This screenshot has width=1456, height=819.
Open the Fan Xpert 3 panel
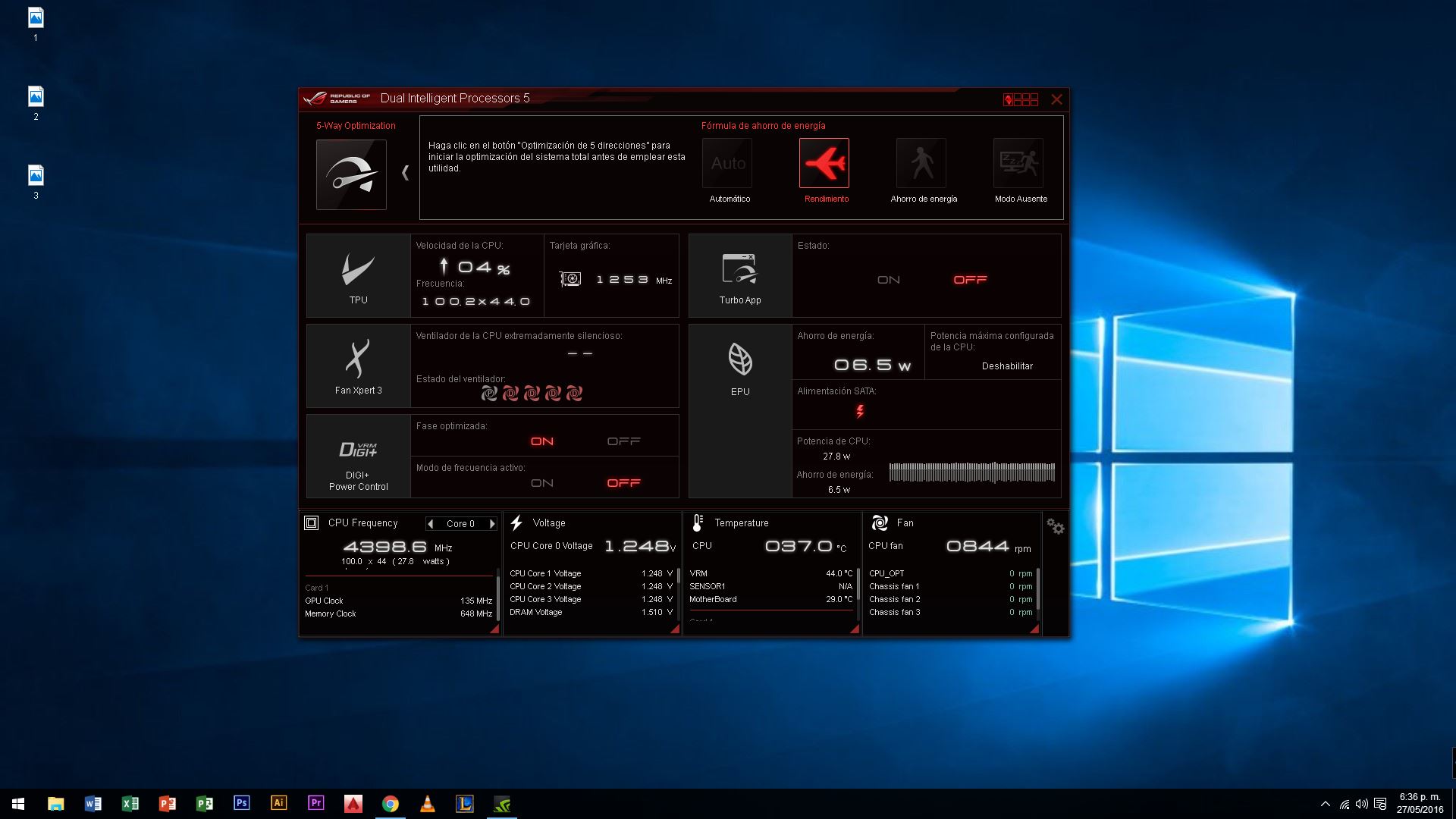[x=358, y=366]
